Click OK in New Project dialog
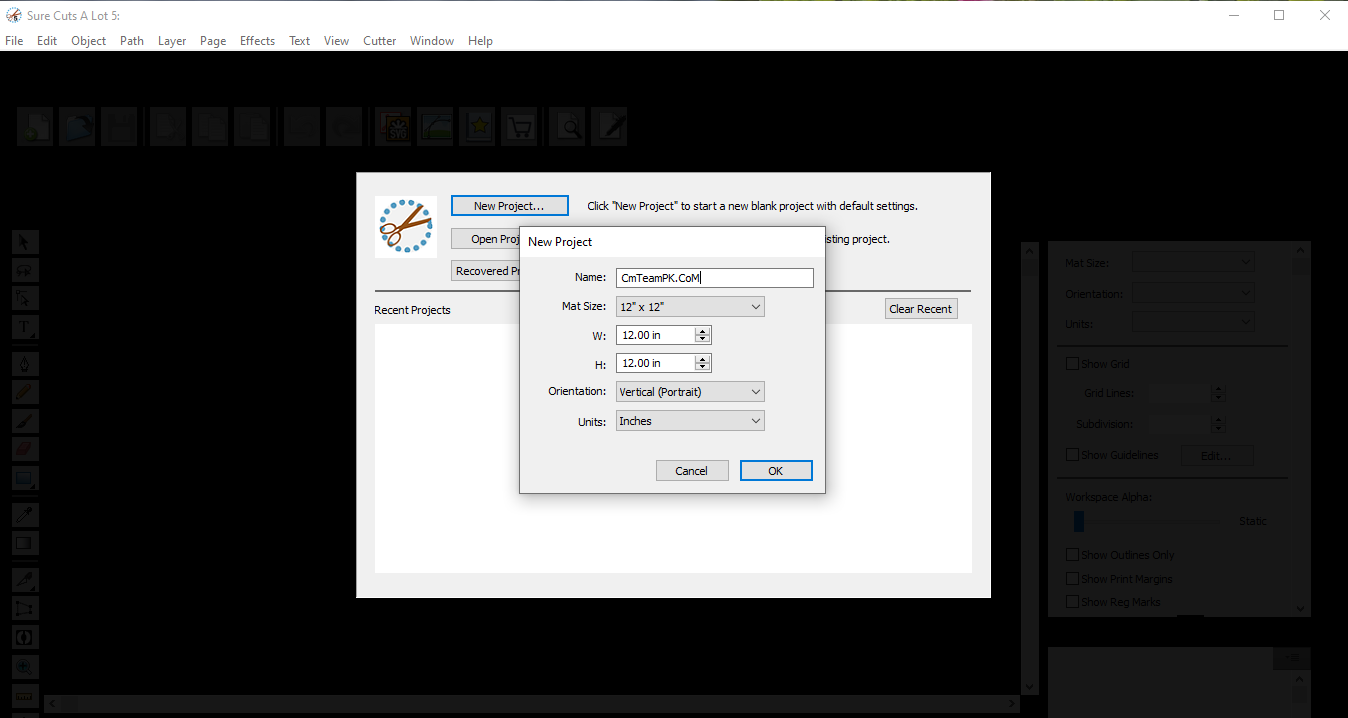1348x718 pixels. pos(776,471)
